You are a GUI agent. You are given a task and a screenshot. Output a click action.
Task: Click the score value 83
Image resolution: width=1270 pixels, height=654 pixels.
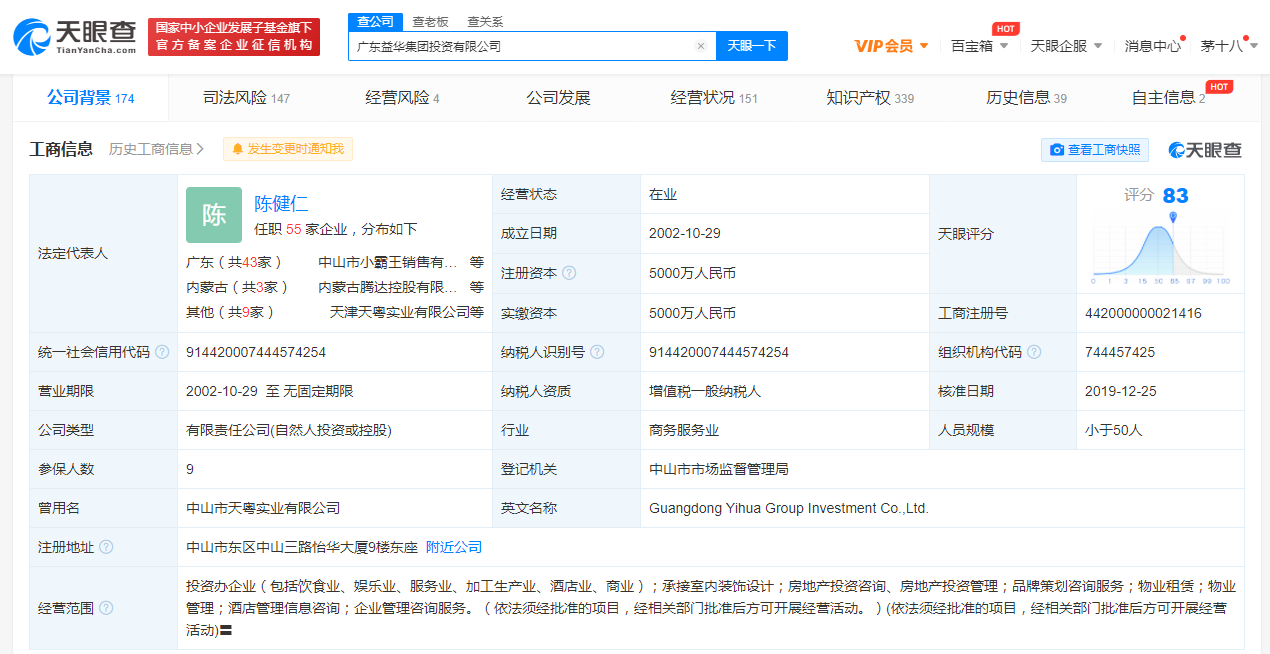[1175, 195]
